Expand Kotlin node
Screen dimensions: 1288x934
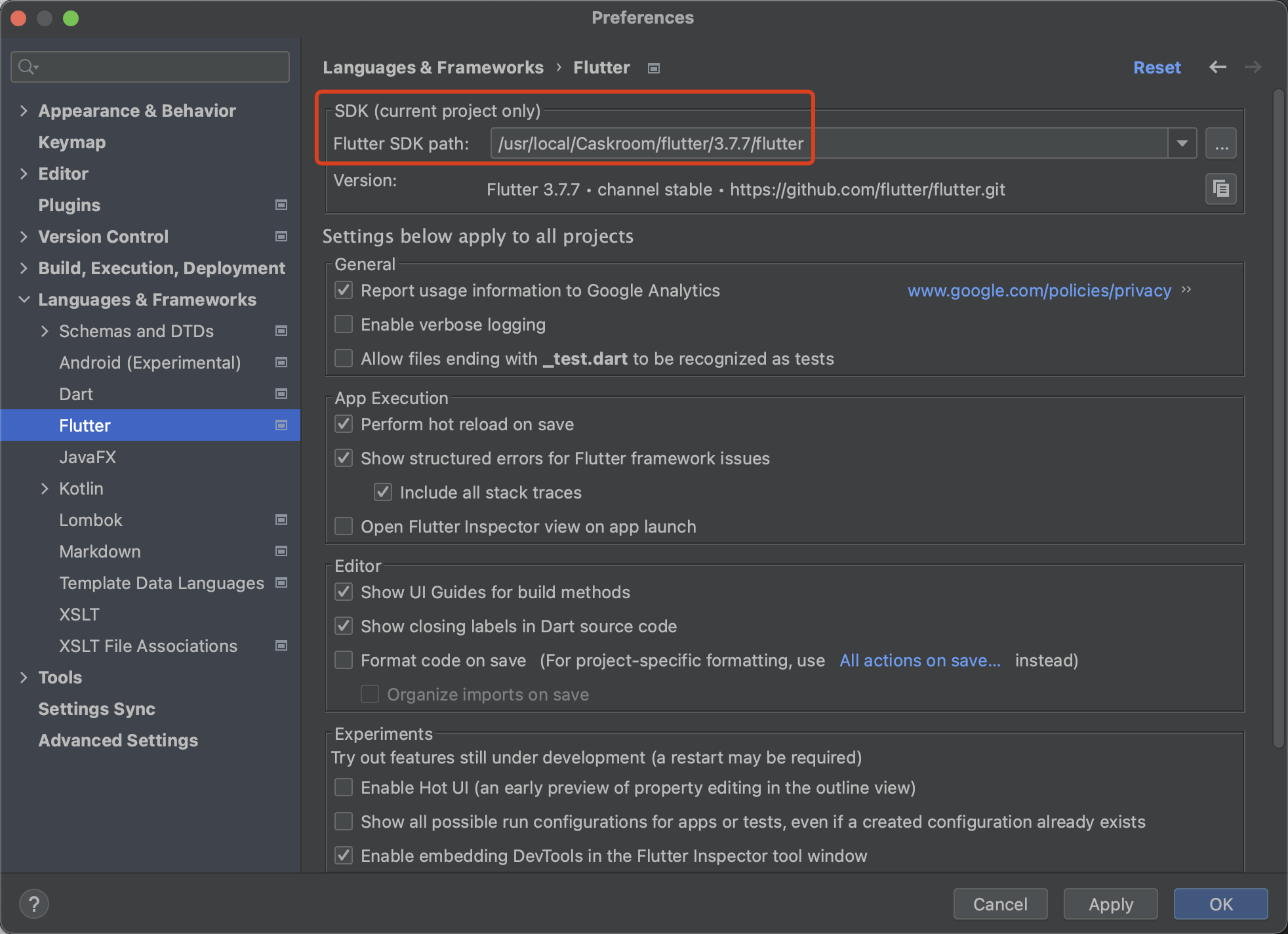tap(45, 489)
